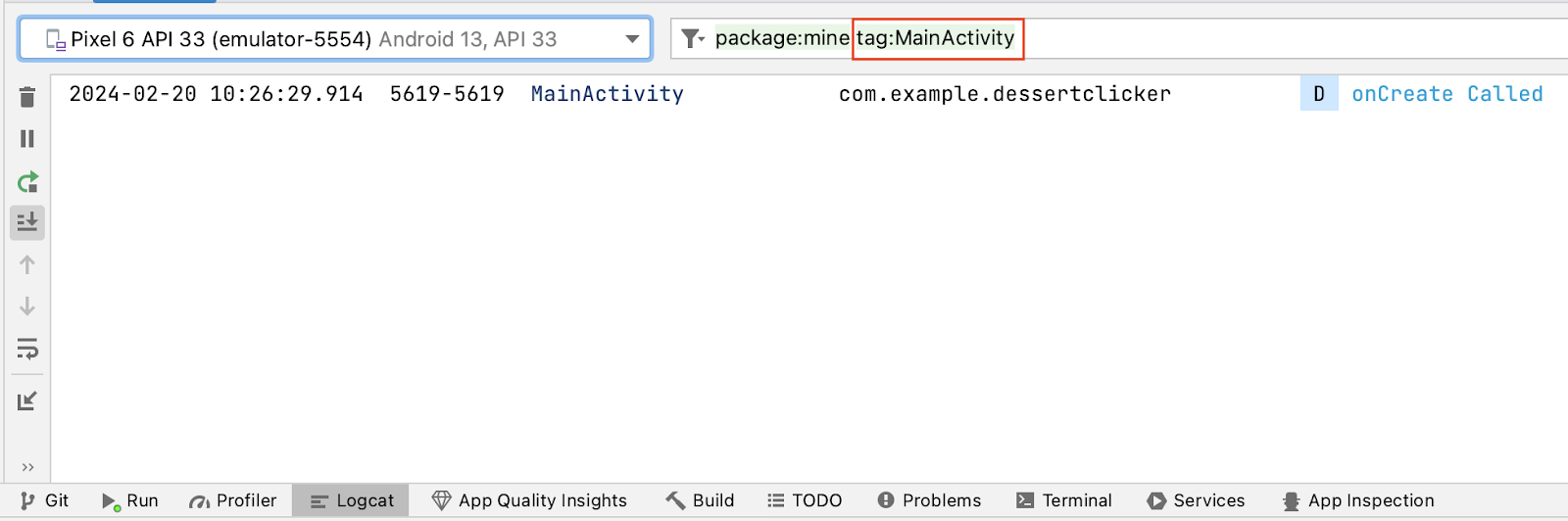Restart Logcat with the green reload icon

(27, 182)
